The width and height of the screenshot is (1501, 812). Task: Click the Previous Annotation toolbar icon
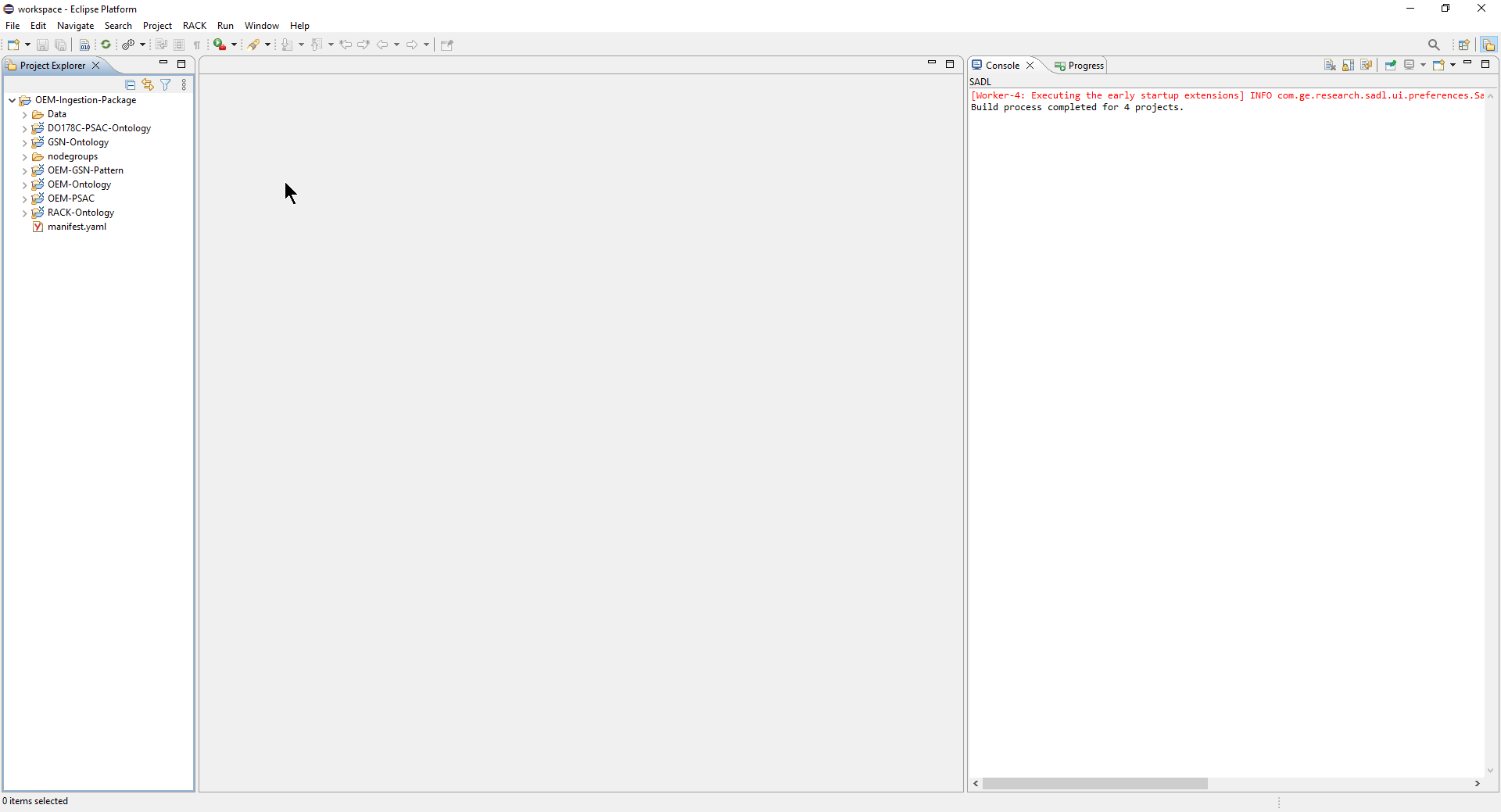point(317,45)
